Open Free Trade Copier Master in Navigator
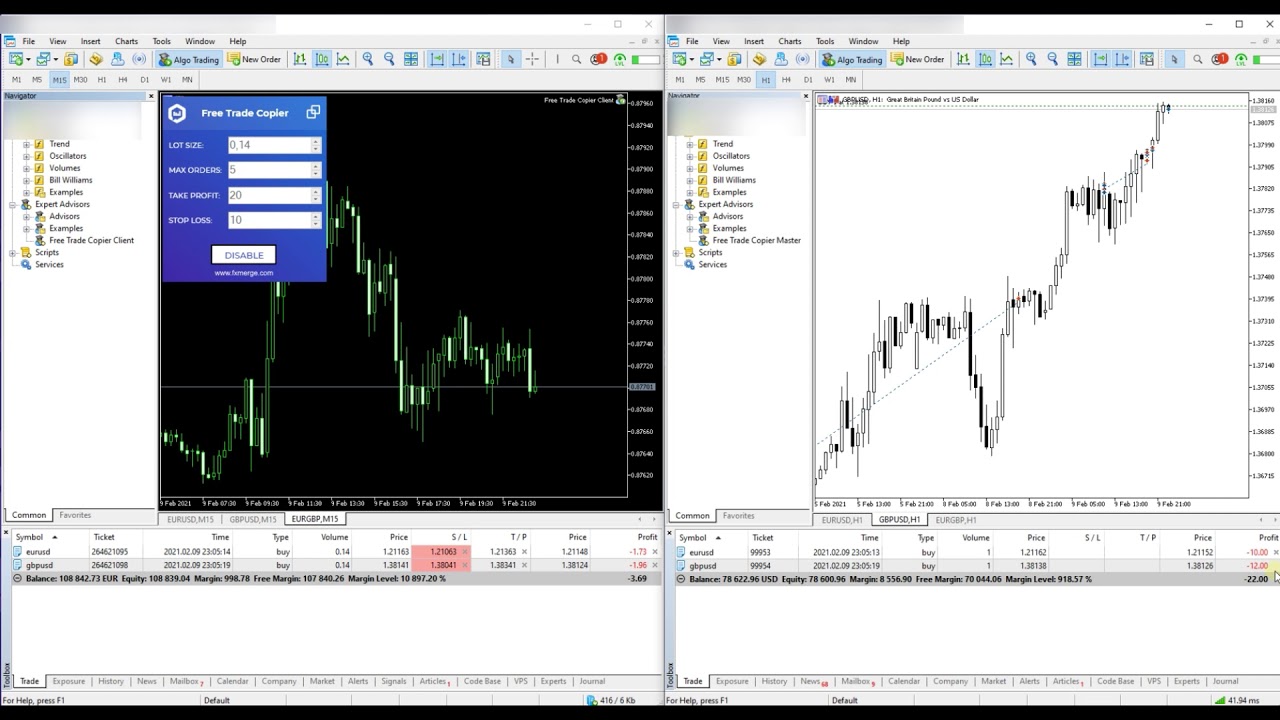 [756, 240]
